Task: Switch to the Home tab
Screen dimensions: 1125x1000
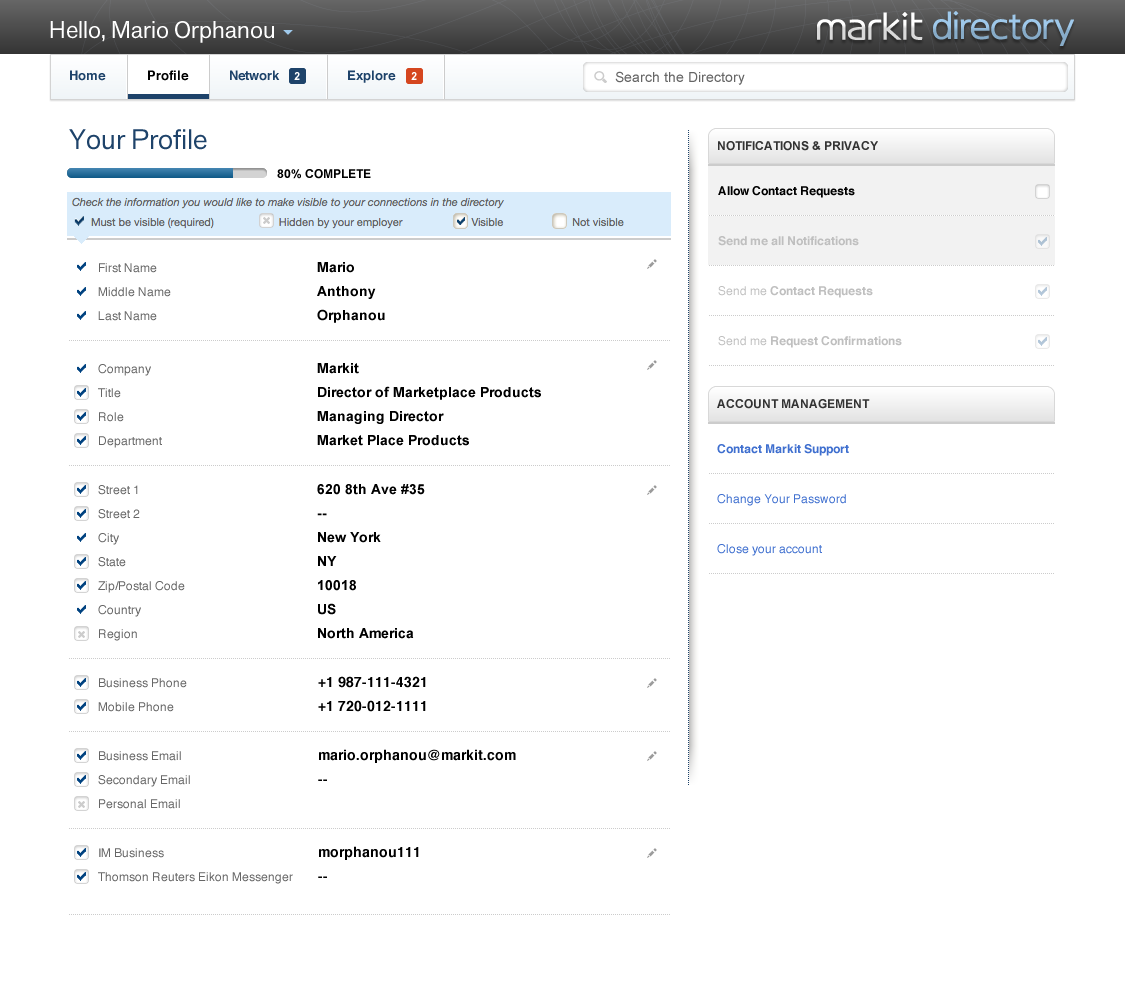Action: pyautogui.click(x=87, y=76)
